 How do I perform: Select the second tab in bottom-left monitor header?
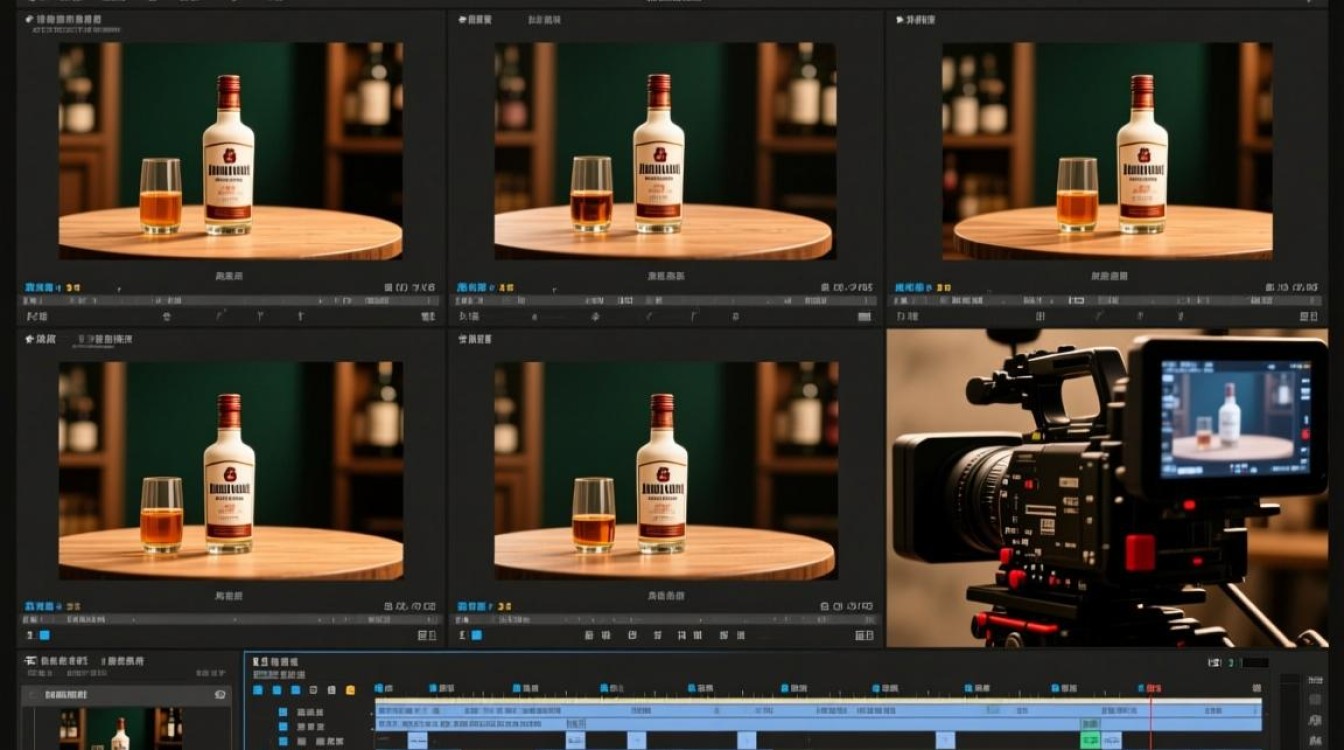104,339
